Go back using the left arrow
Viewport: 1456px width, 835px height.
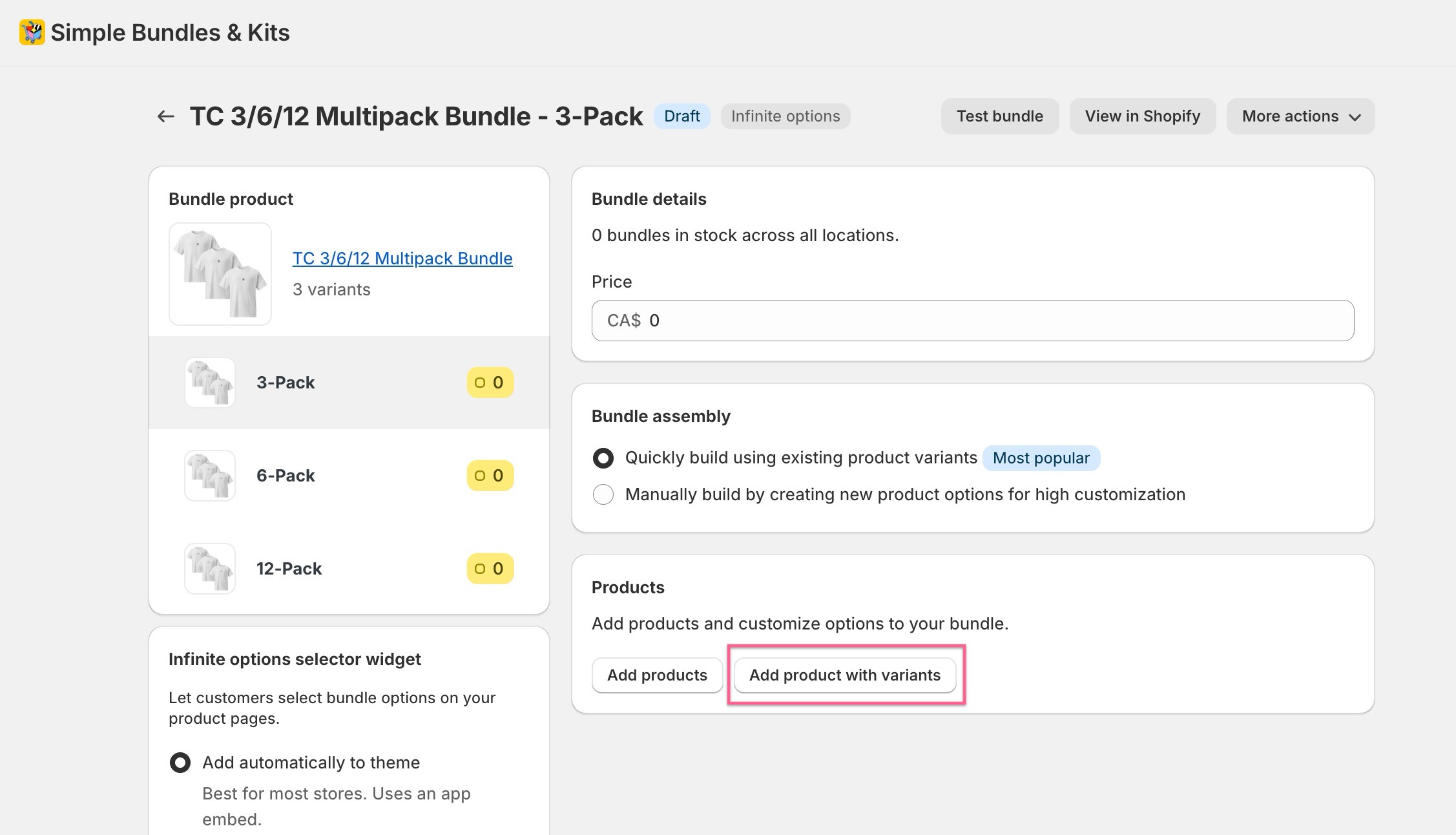[166, 116]
